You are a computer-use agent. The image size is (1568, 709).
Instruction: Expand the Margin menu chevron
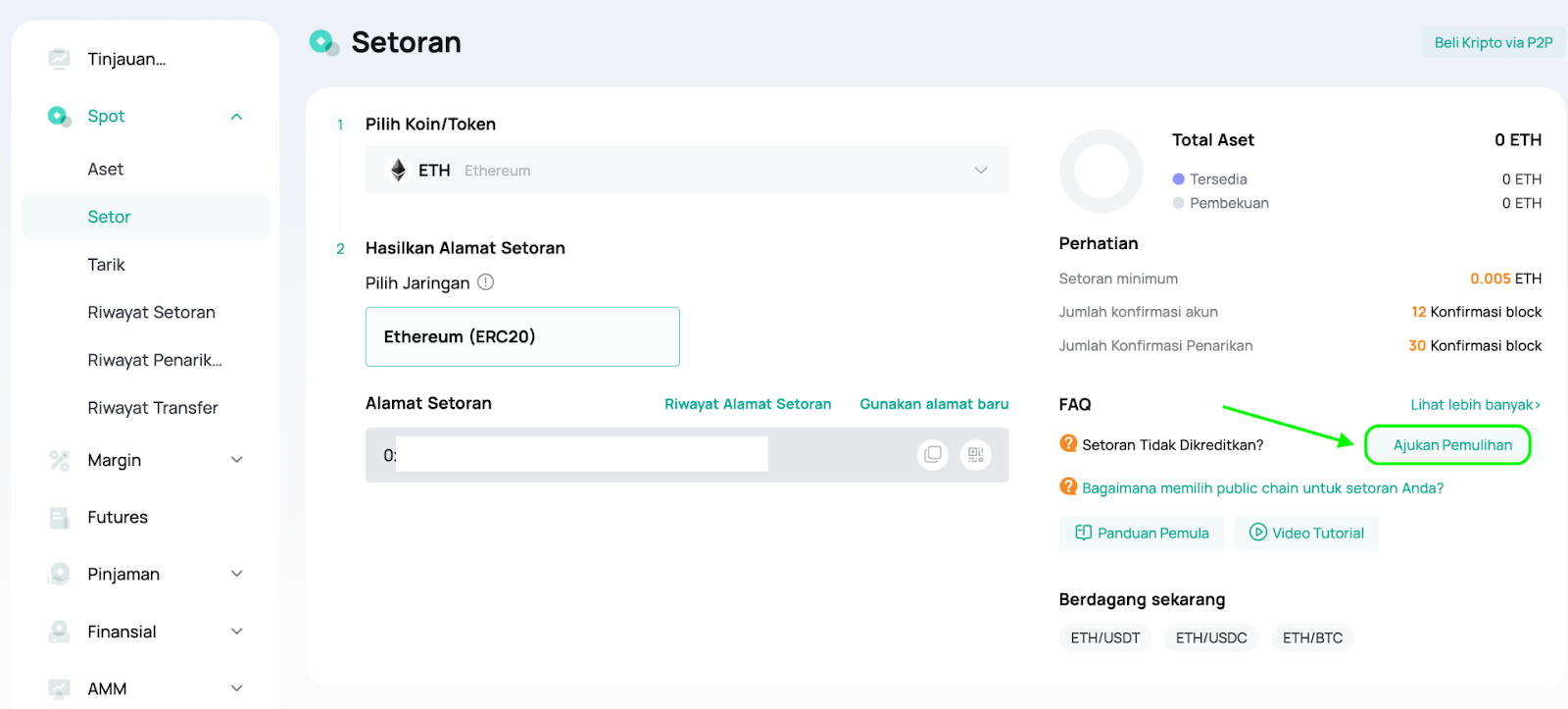(x=236, y=460)
